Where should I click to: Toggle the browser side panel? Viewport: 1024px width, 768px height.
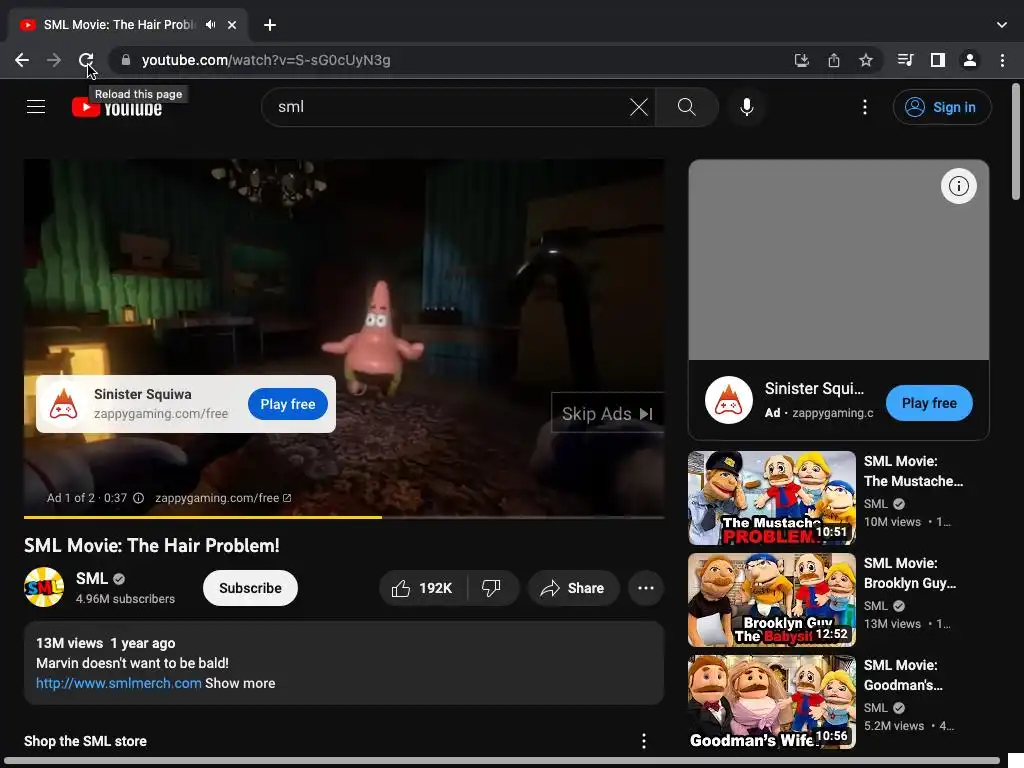[938, 60]
